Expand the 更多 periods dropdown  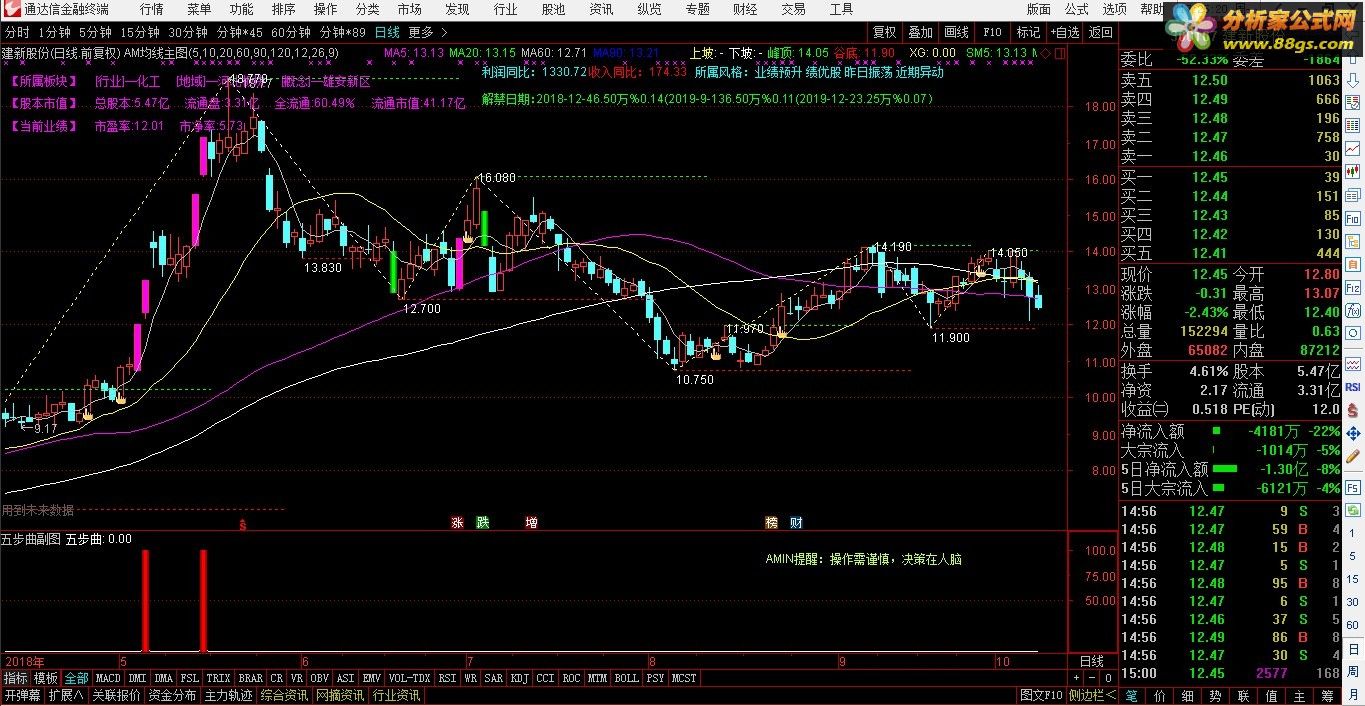point(428,32)
